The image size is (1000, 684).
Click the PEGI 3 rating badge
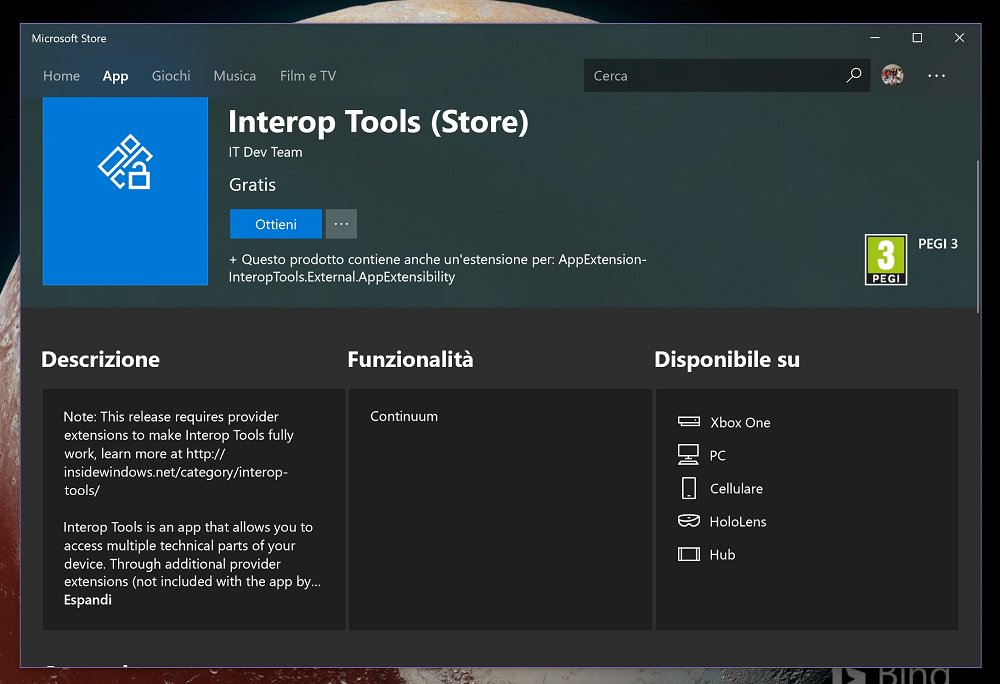[885, 259]
